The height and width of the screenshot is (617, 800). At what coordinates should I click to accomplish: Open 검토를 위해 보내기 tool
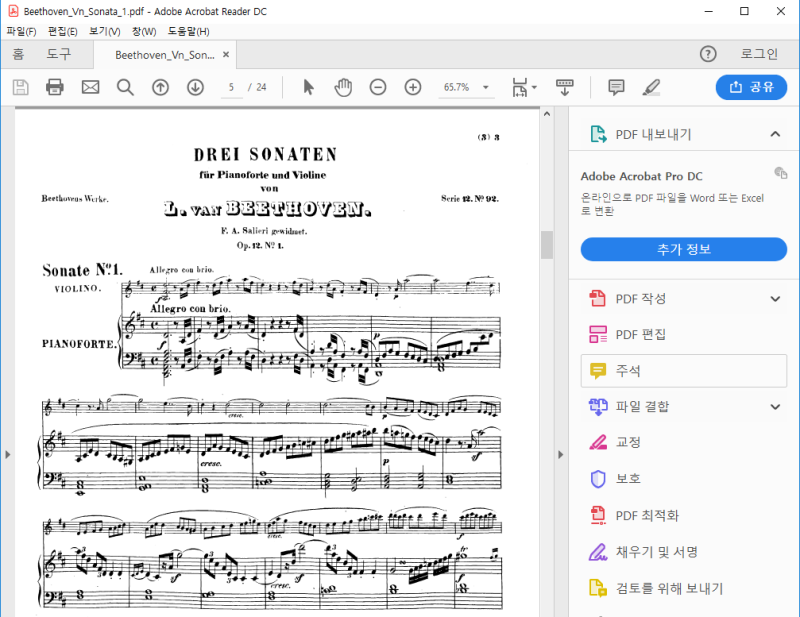669,588
